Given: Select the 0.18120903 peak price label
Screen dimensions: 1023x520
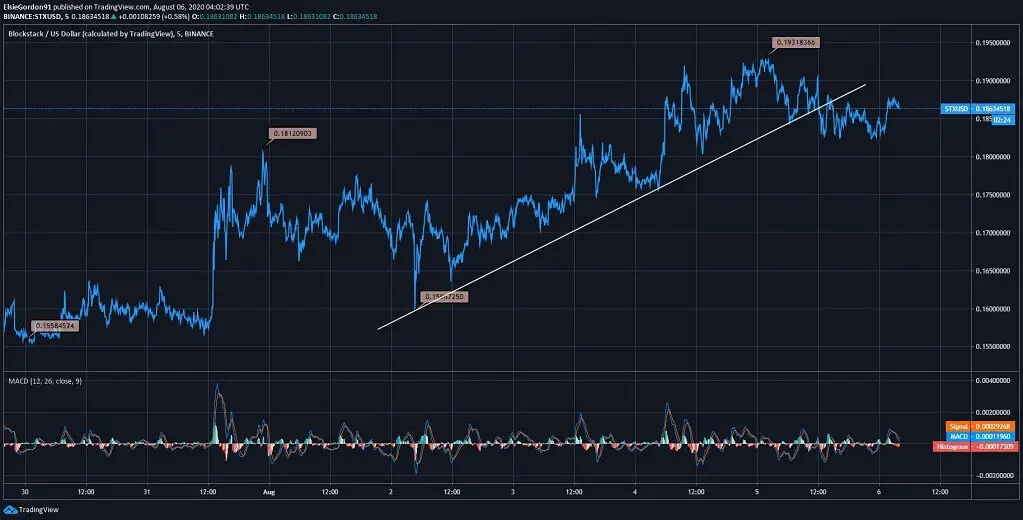Looking at the screenshot, I should click(293, 133).
